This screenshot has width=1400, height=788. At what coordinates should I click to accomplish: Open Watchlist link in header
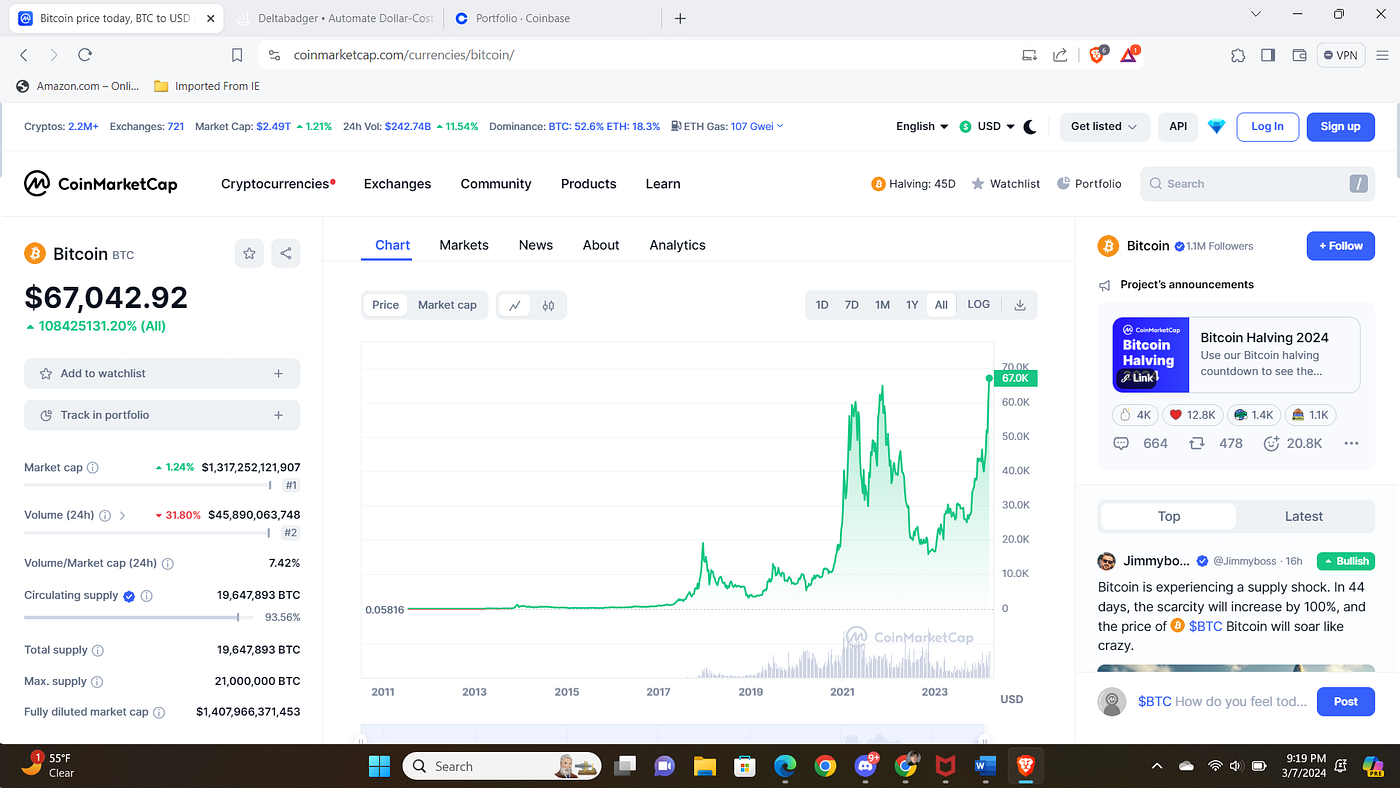click(1006, 184)
